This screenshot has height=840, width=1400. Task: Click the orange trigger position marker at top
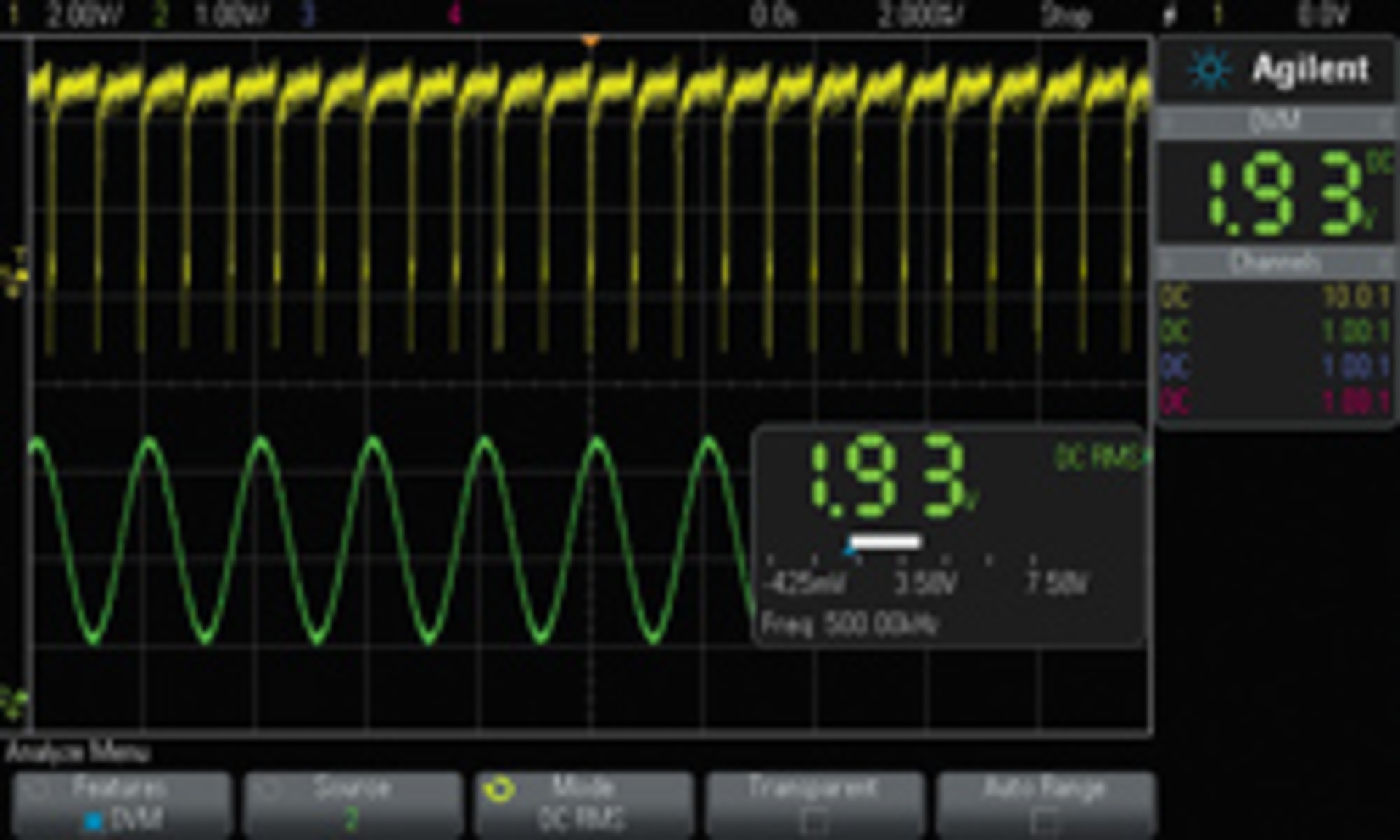pyautogui.click(x=591, y=41)
